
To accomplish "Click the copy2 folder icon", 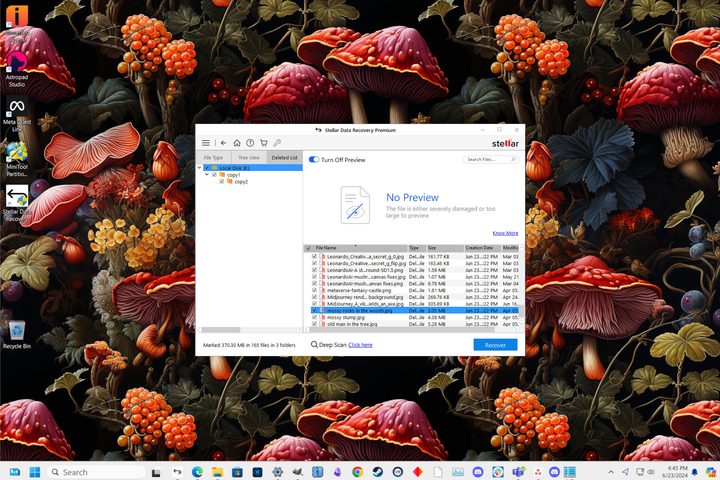I will pos(230,181).
